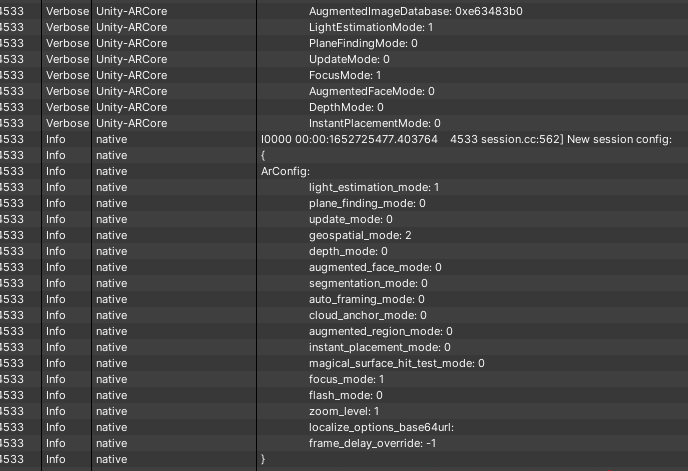Click Unity-ARCore tag on the UpdateMode row
688x471 pixels.
132,59
